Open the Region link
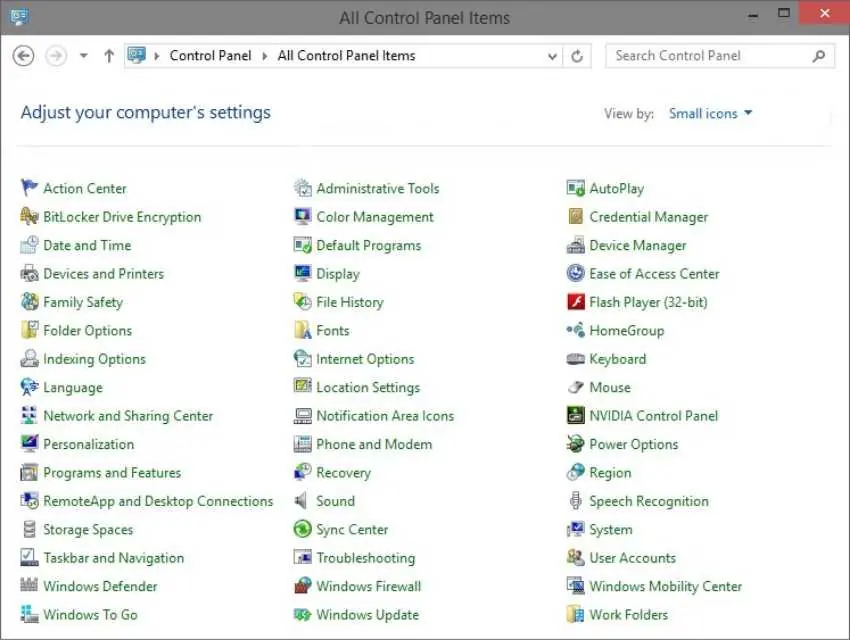Screen dimensions: 850x640 tap(610, 473)
